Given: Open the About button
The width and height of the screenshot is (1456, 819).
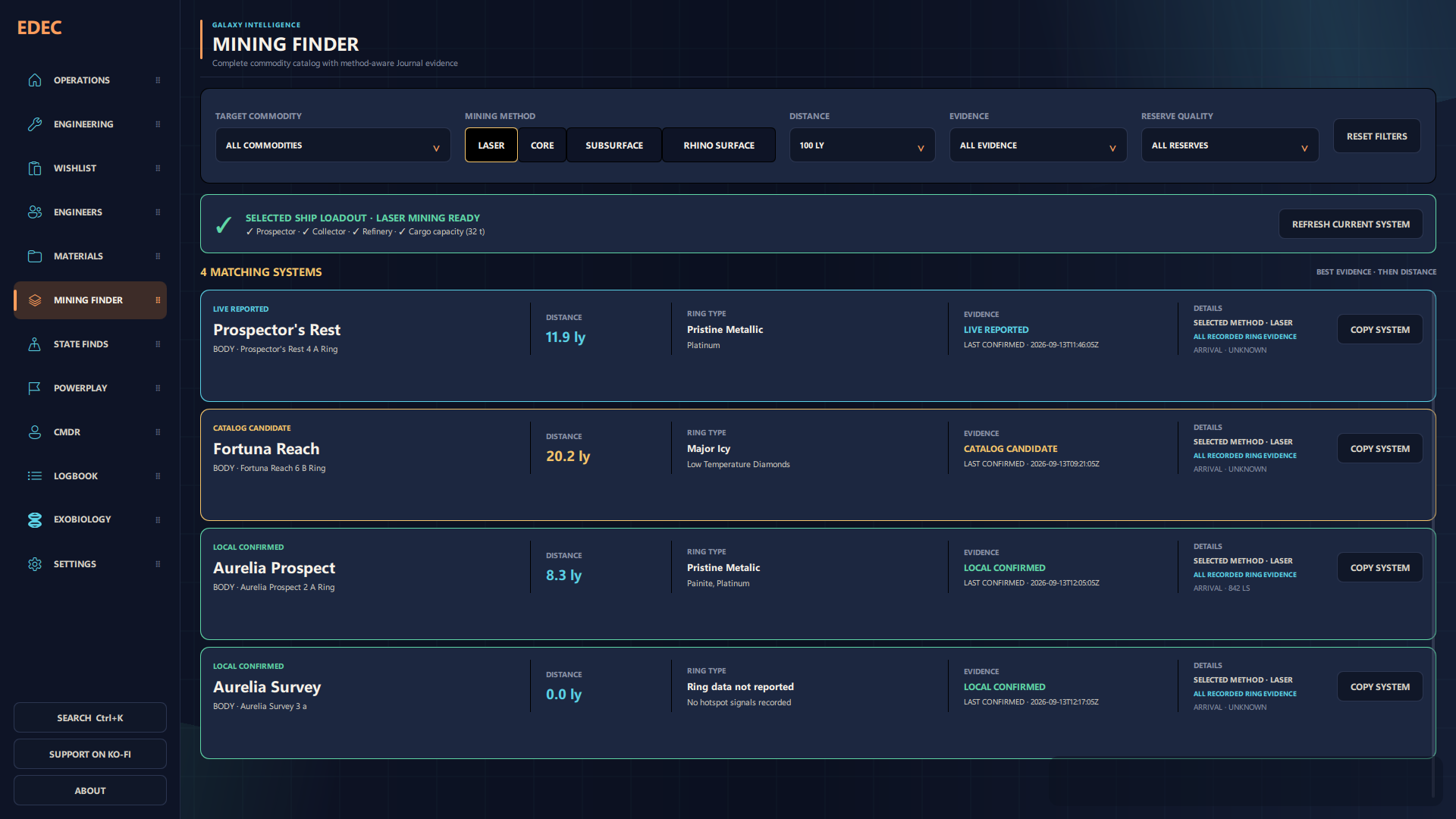Looking at the screenshot, I should point(90,790).
